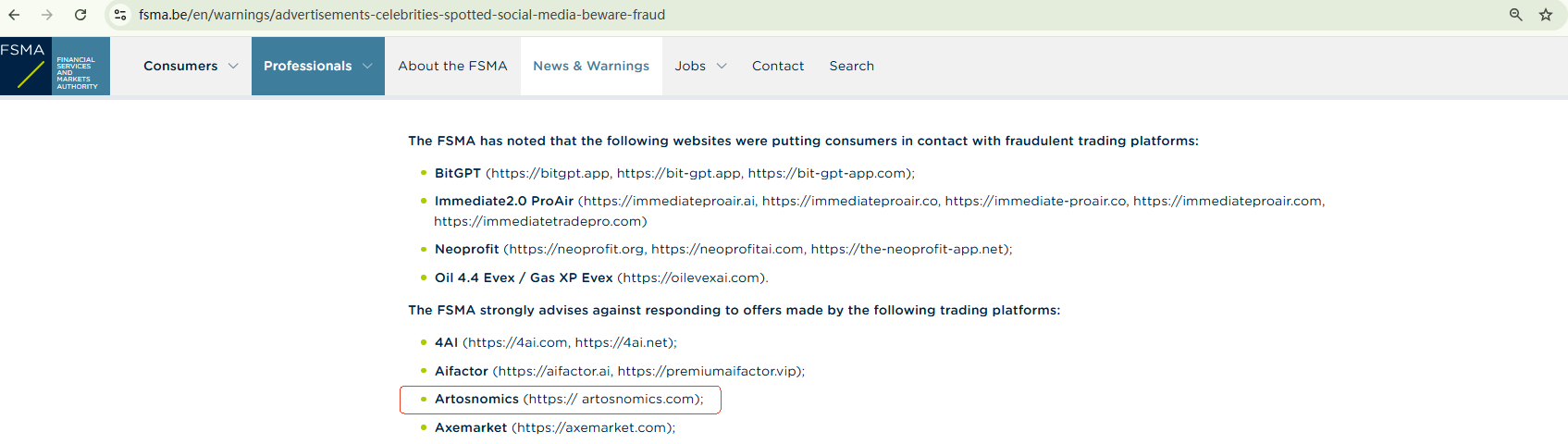Click the browser forward arrow
The height and width of the screenshot is (444, 1568).
[x=46, y=15]
